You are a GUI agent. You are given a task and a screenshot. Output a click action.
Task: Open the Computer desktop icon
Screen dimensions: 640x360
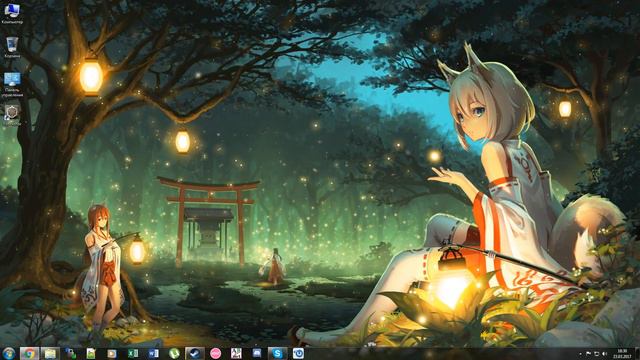tap(12, 13)
